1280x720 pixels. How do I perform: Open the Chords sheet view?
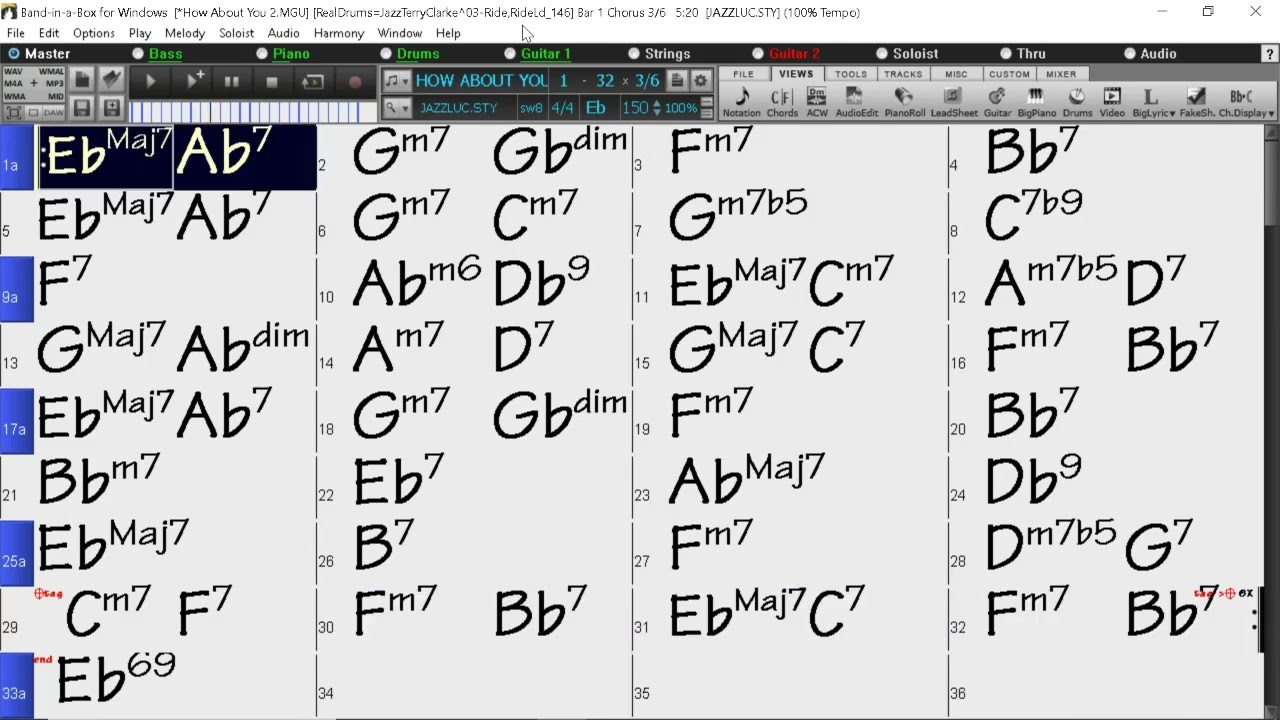tap(782, 102)
